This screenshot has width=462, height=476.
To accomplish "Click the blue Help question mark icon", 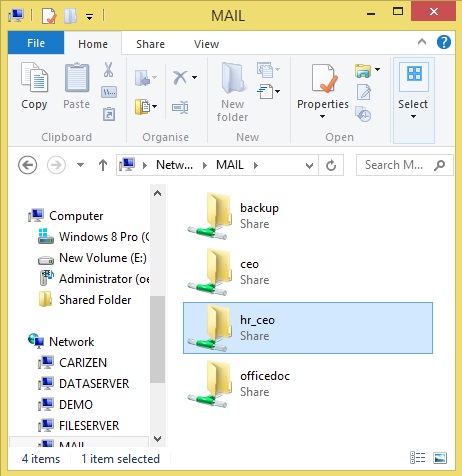I will (x=444, y=42).
